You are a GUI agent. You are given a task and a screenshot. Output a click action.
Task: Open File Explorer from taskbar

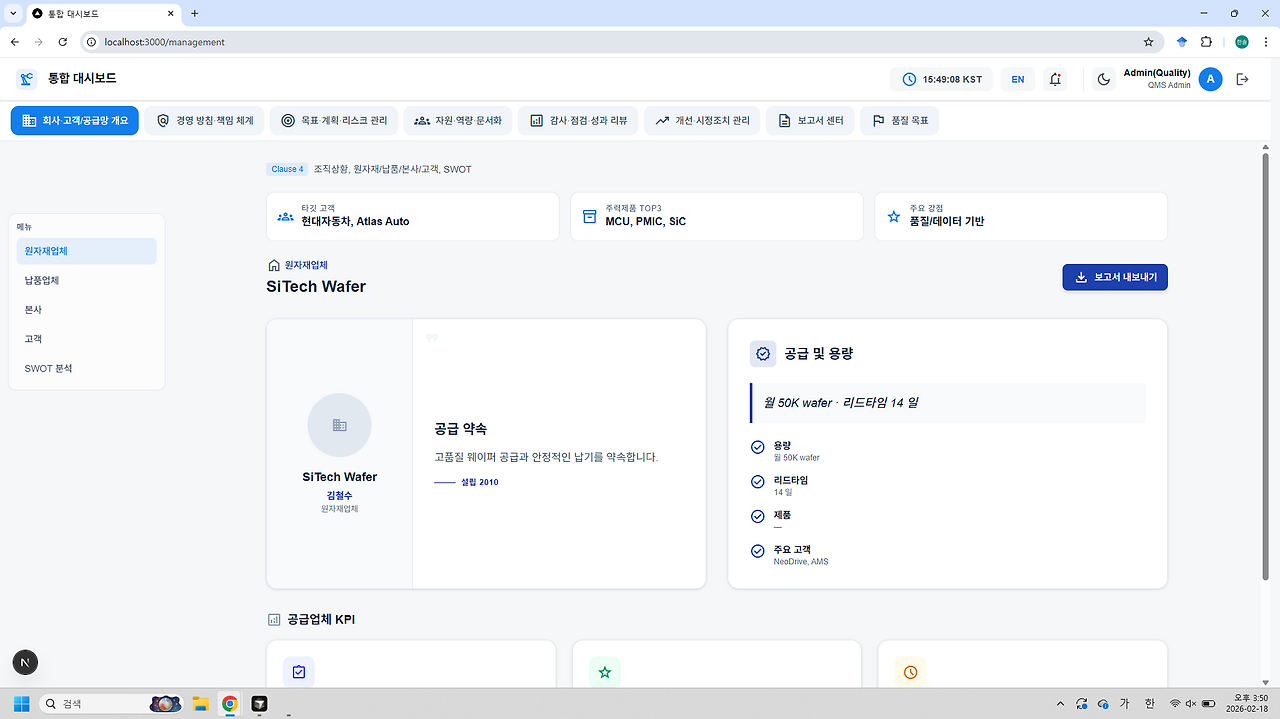click(x=200, y=704)
